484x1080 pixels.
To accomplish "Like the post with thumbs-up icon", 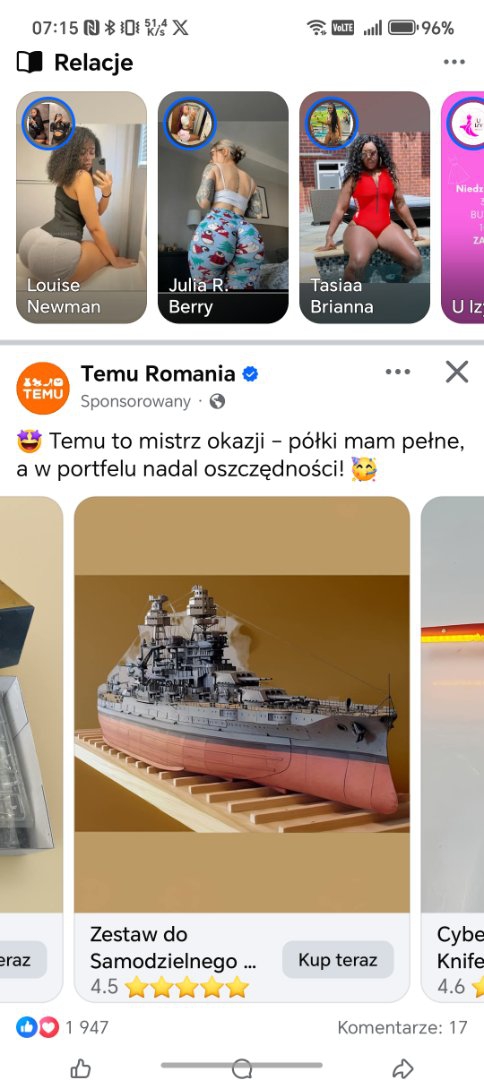I will point(81,1068).
